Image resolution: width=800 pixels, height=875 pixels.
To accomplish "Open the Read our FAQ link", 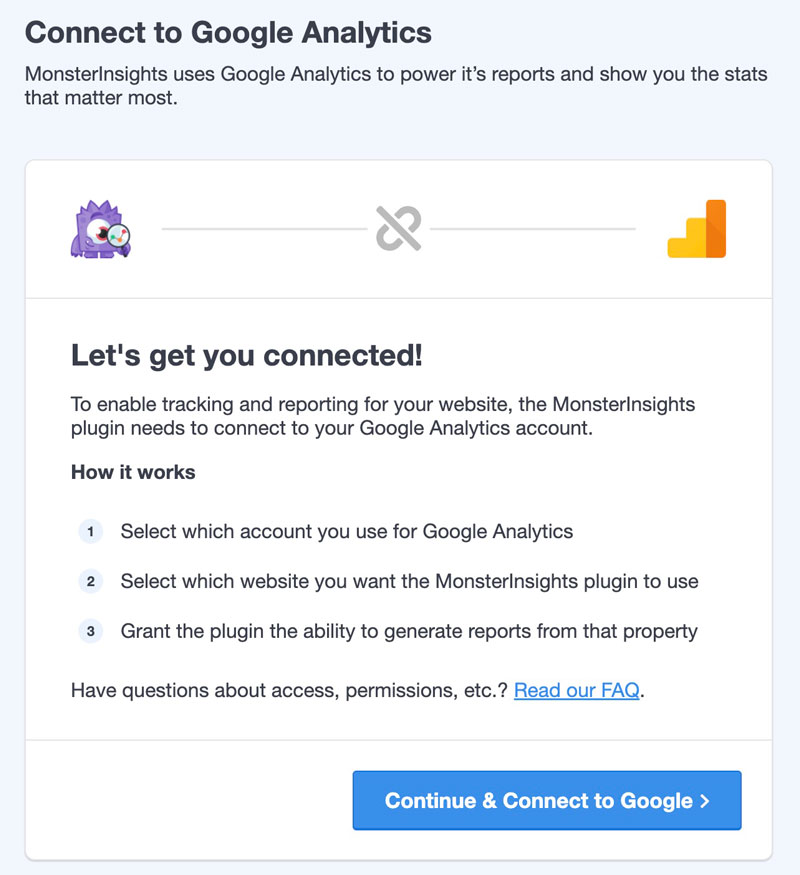I will [x=576, y=690].
